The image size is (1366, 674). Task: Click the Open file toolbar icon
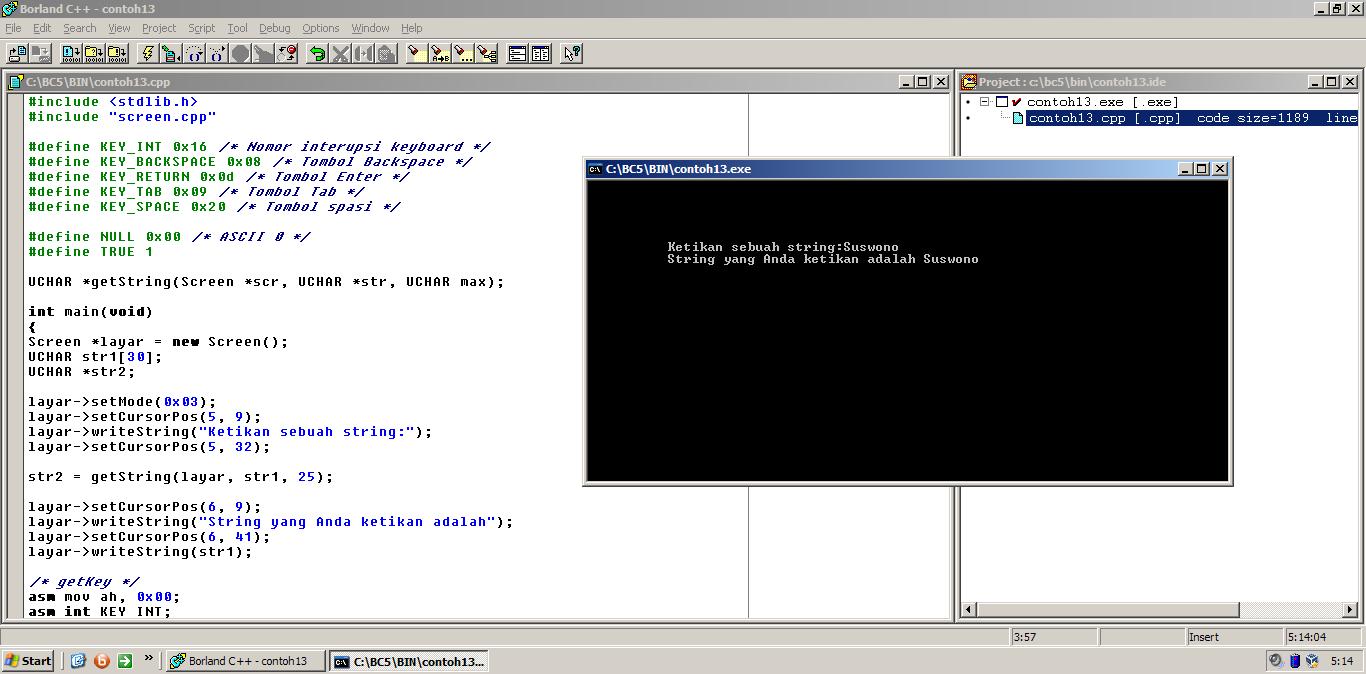(17, 53)
